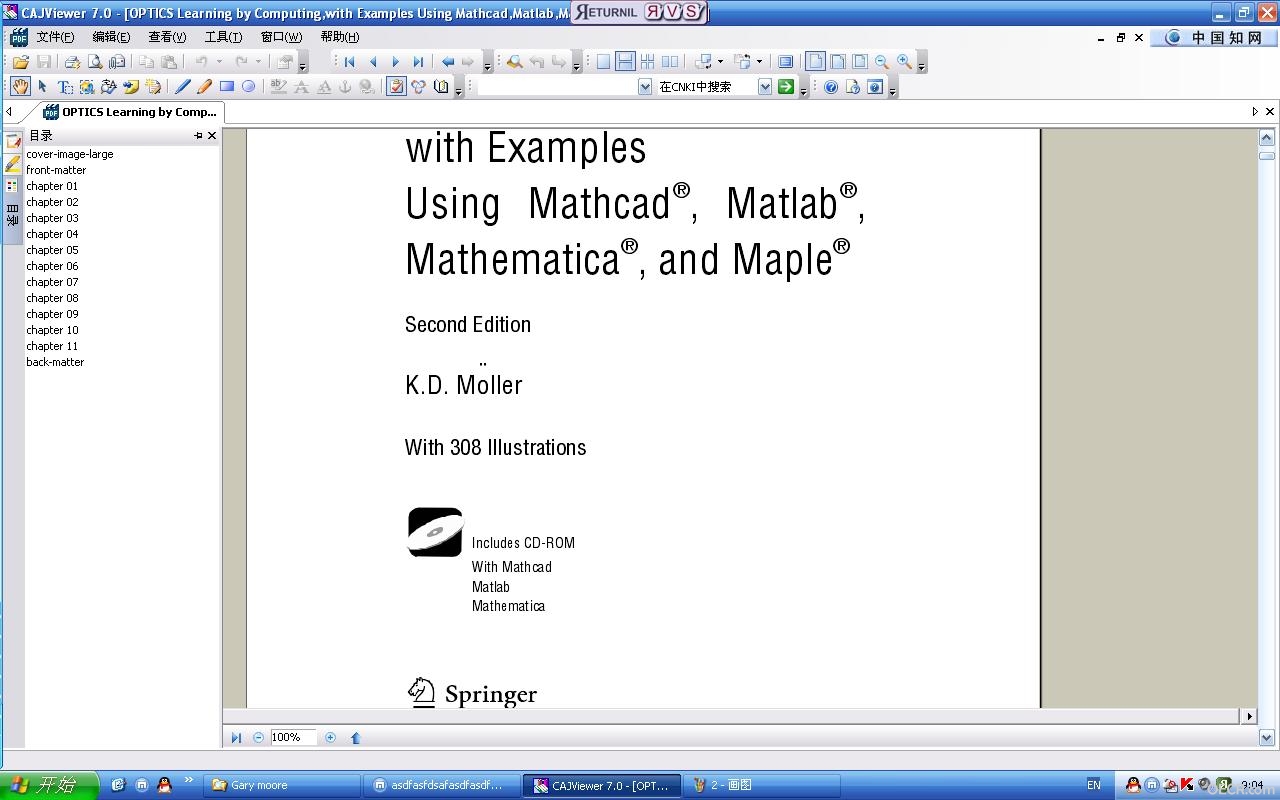
Task: Click zoom out magnifier in toolbar
Action: [881, 62]
